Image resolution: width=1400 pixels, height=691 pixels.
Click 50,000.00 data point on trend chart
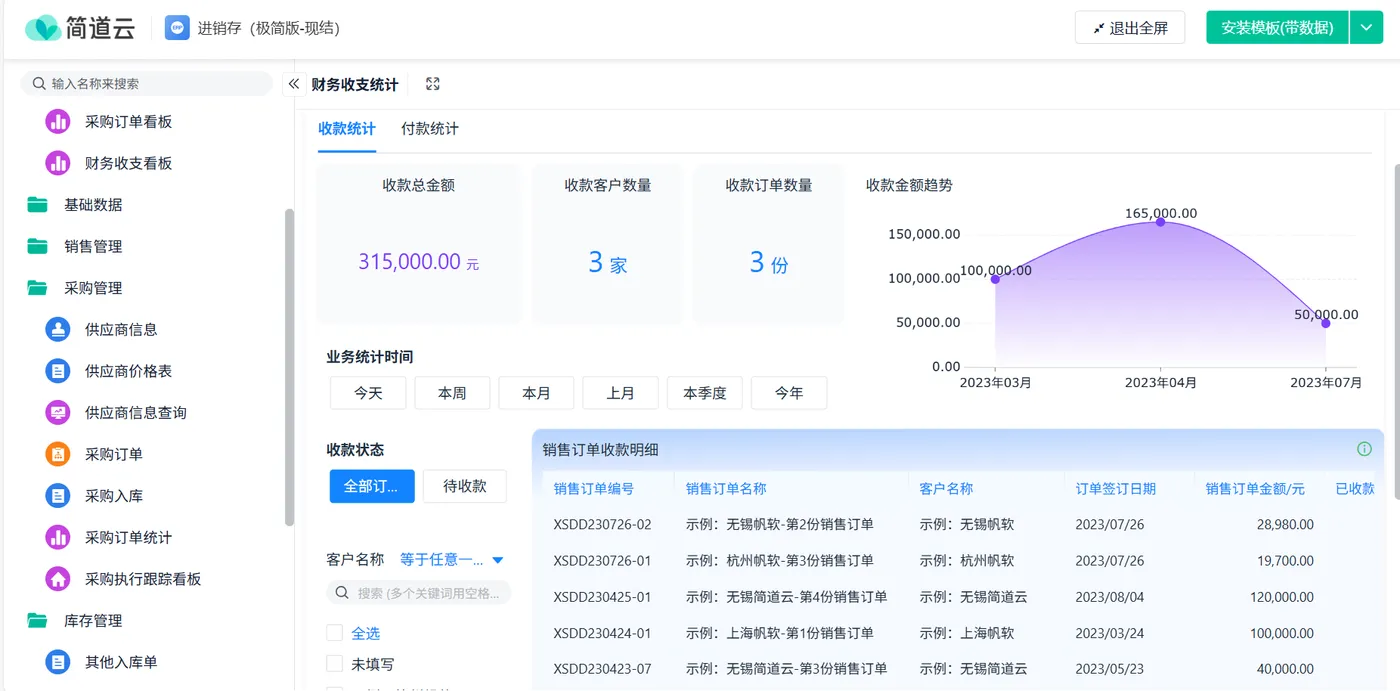pos(1326,323)
